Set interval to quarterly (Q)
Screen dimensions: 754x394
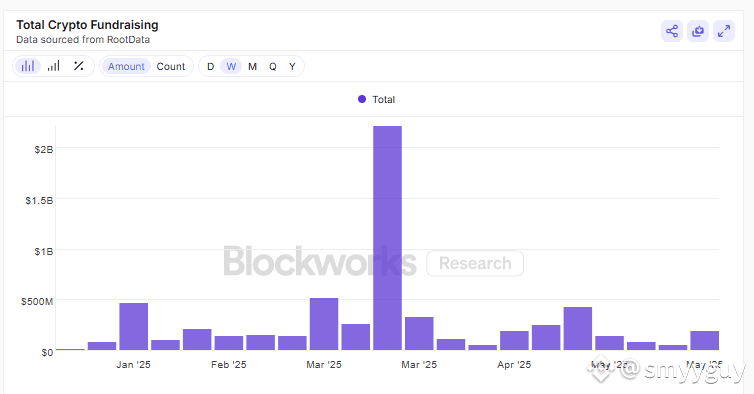273,66
